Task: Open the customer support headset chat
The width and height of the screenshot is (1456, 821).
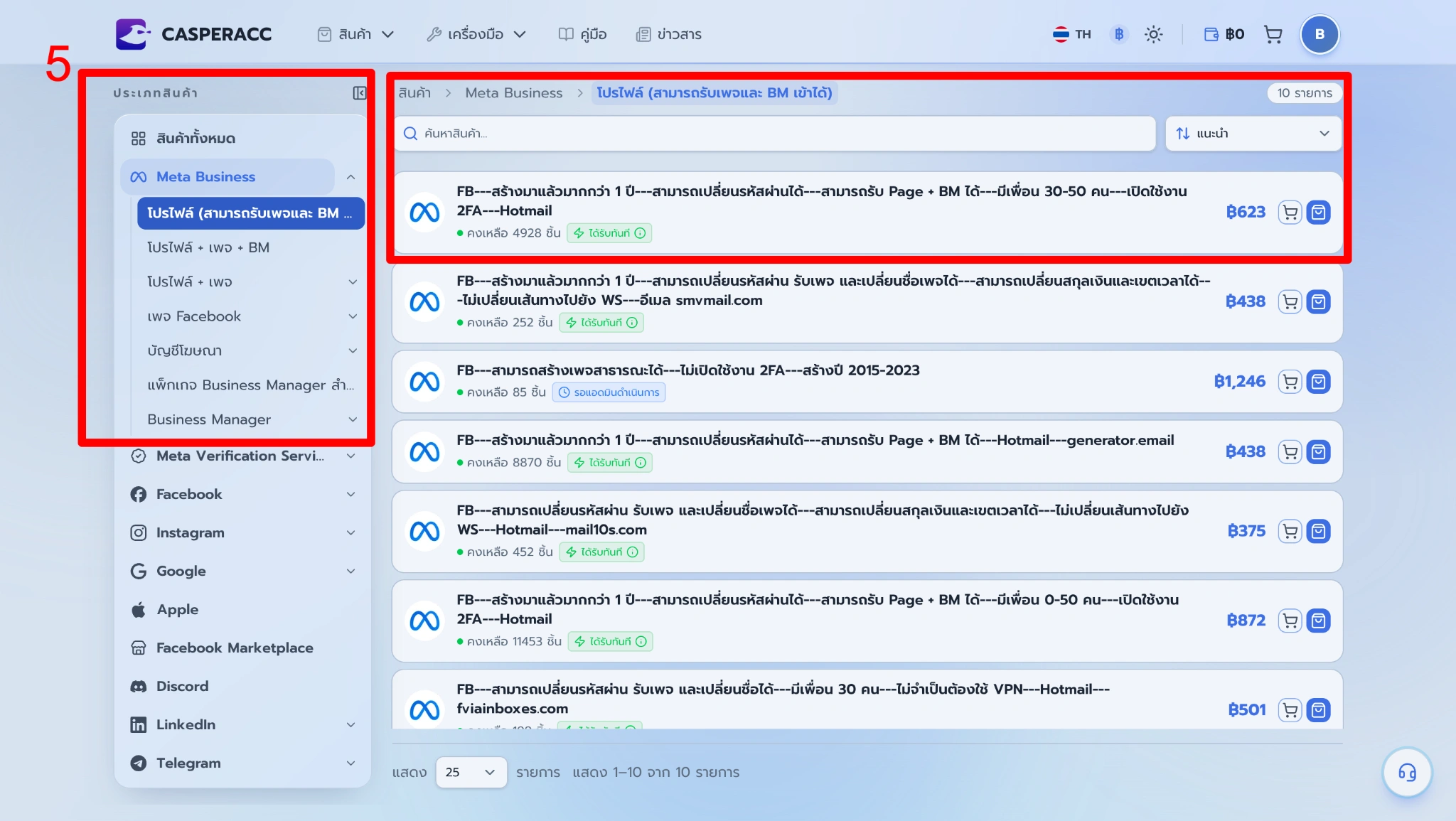Action: tap(1407, 772)
